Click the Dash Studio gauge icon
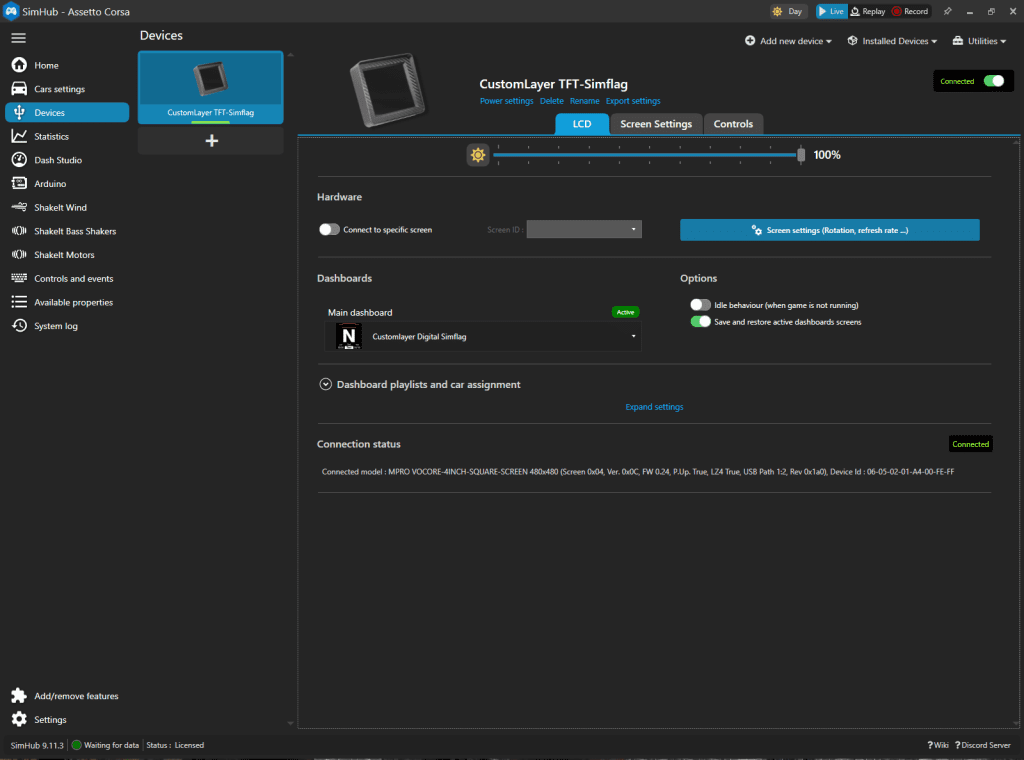Screen dimensions: 1024x760 pos(18,160)
